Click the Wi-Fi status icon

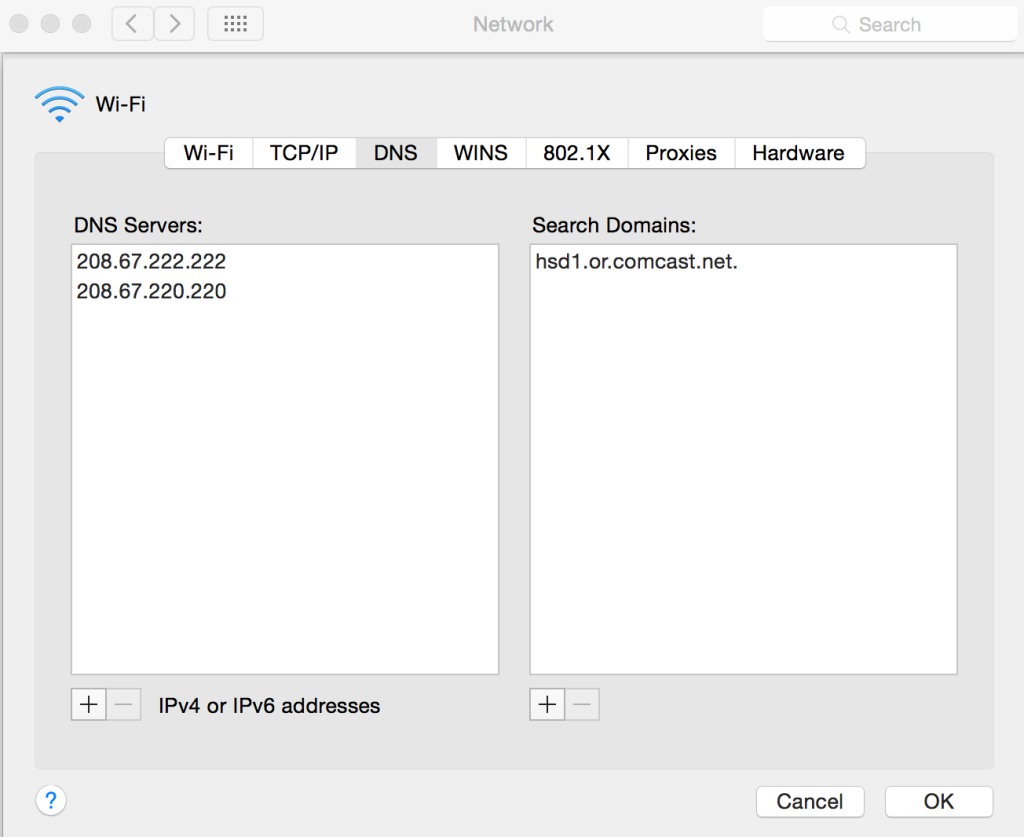coord(58,103)
